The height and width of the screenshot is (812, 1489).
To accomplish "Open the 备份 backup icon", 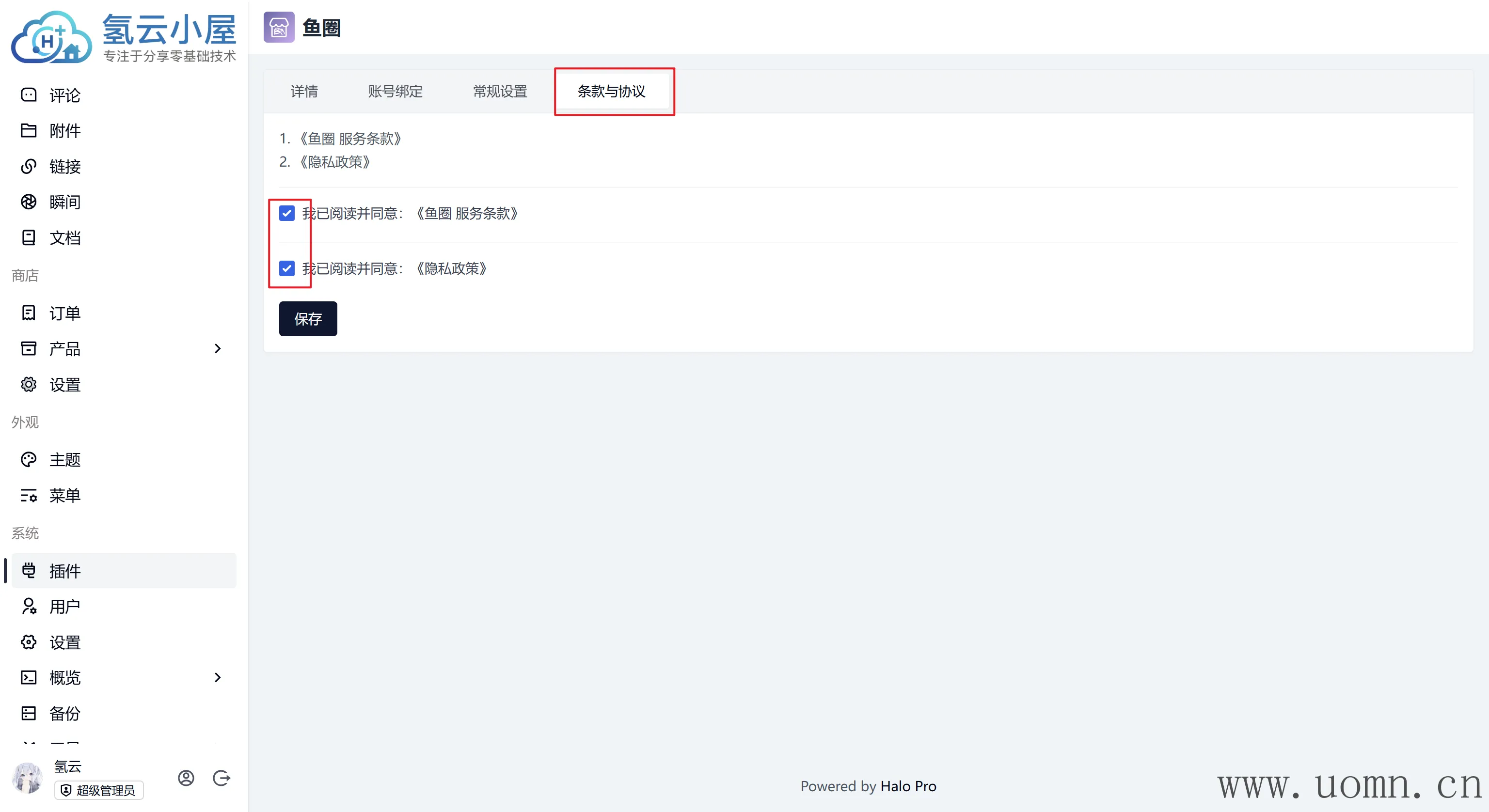I will [28, 713].
